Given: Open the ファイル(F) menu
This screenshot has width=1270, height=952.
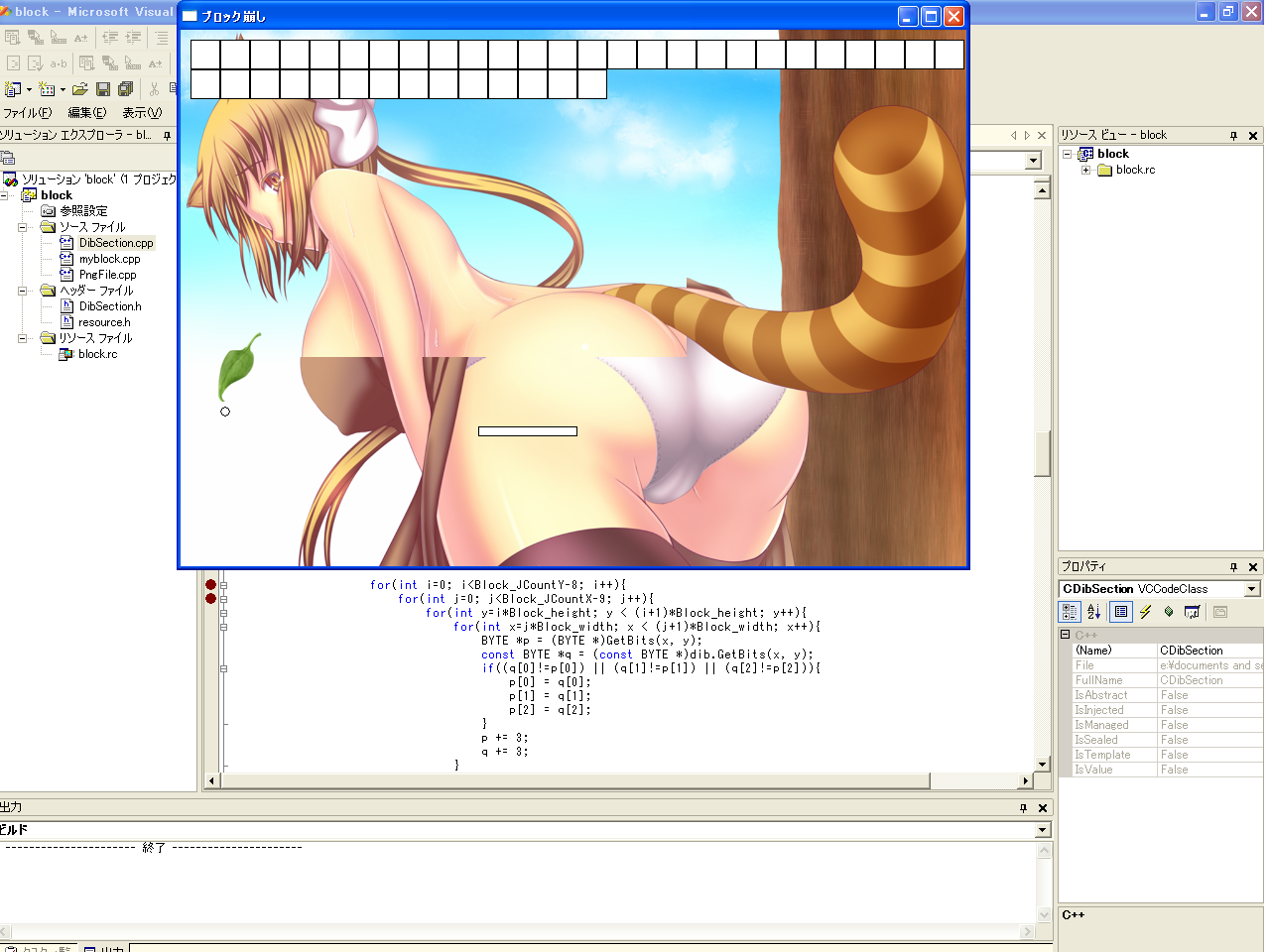Looking at the screenshot, I should (28, 113).
